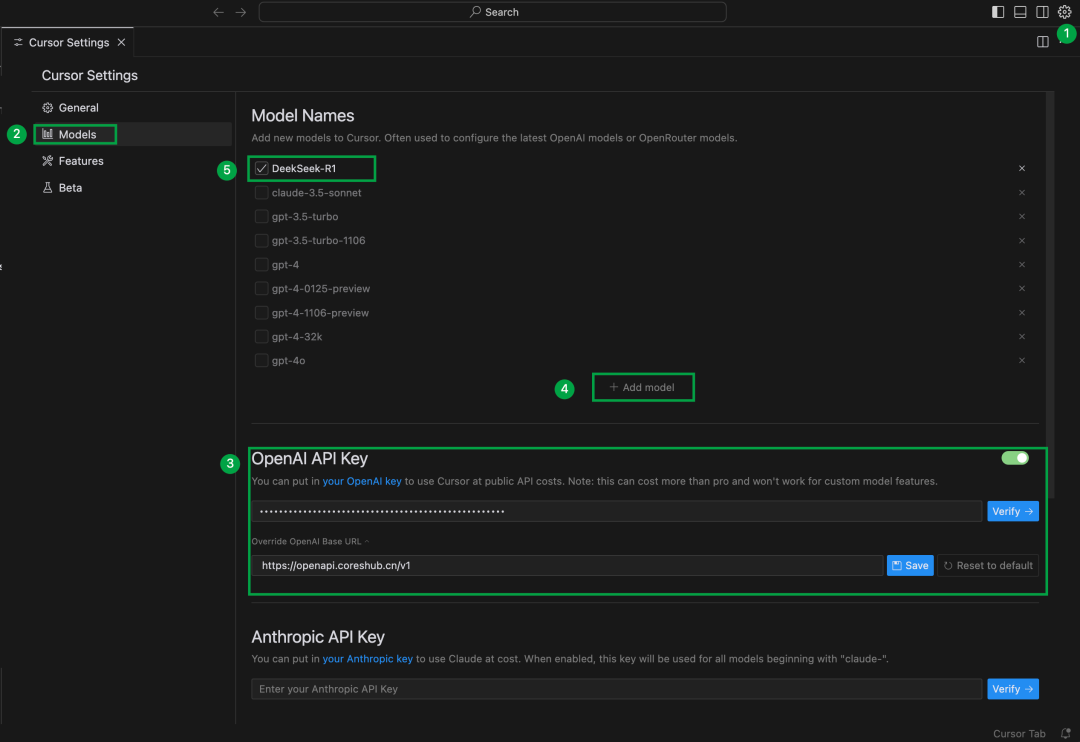Close the Cursor Settings tab
Viewport: 1080px width, 742px height.
coord(121,43)
